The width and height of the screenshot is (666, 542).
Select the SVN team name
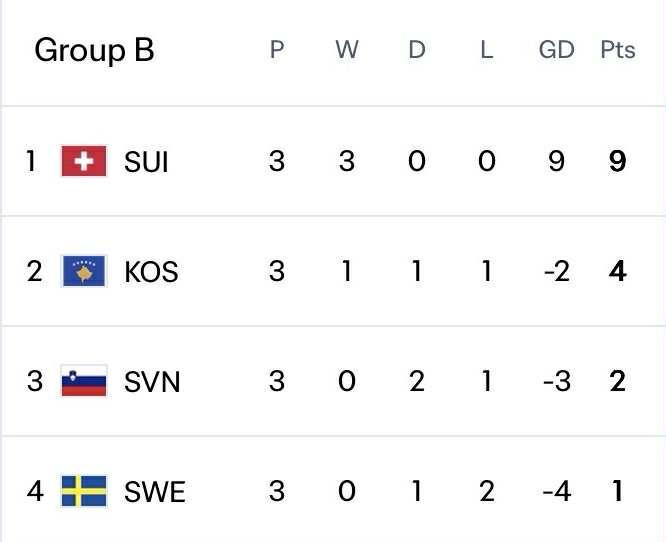click(152, 381)
